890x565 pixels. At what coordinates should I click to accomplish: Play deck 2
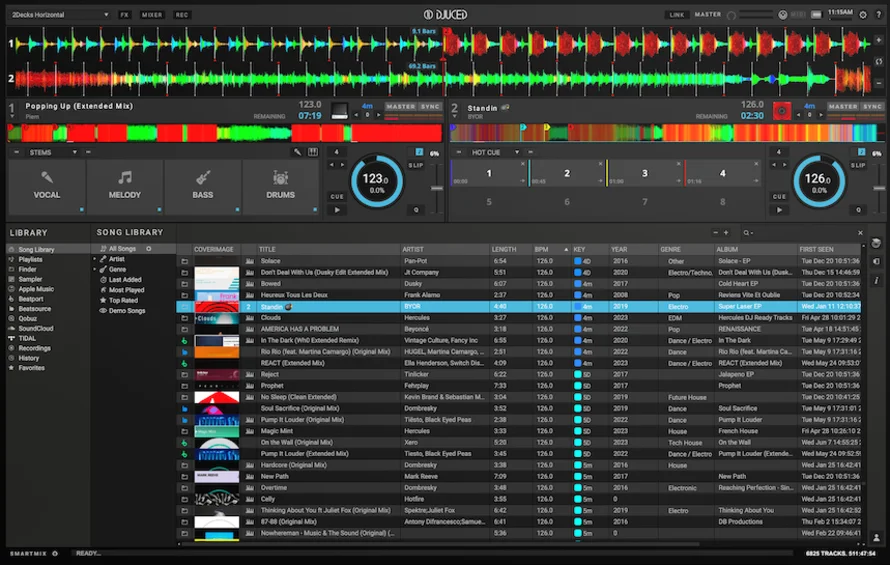point(779,210)
